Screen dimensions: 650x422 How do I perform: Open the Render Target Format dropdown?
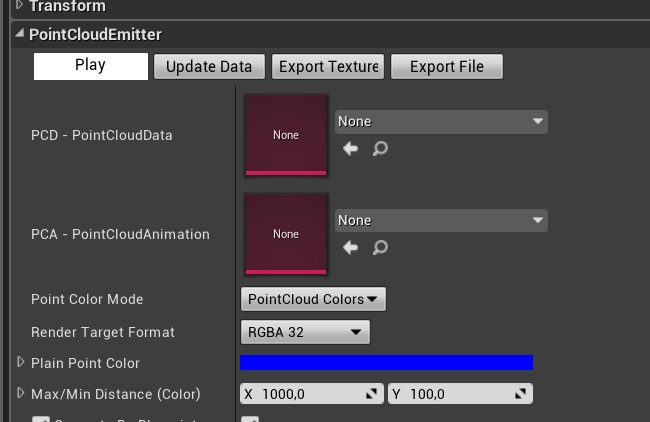[x=305, y=332]
